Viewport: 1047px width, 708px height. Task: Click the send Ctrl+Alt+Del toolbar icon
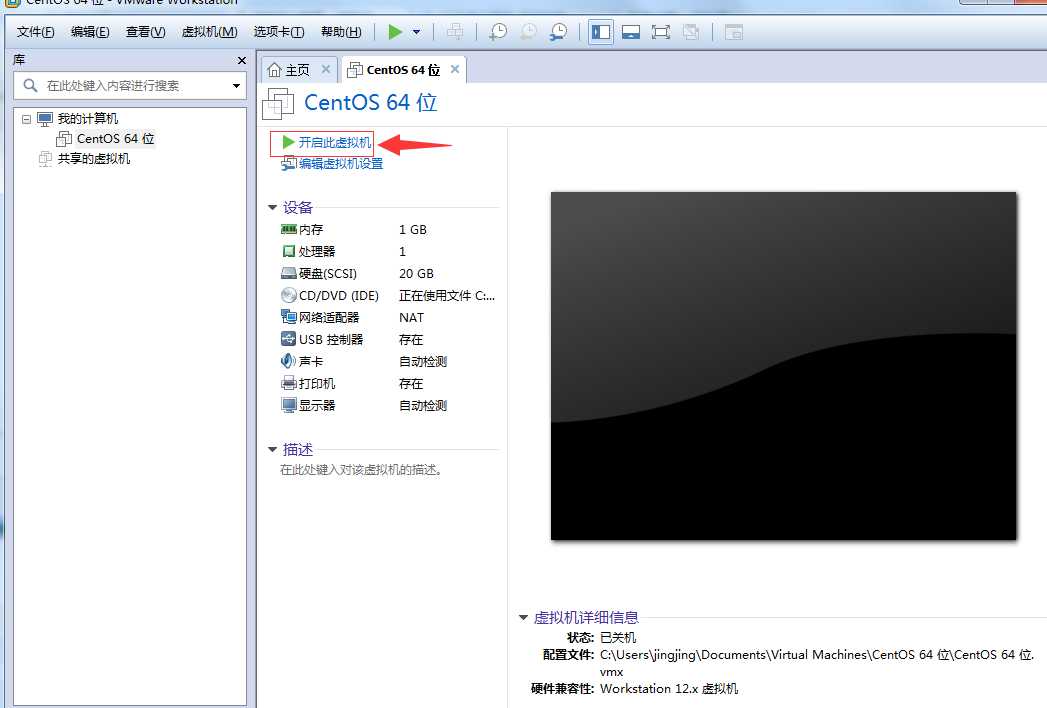point(455,31)
